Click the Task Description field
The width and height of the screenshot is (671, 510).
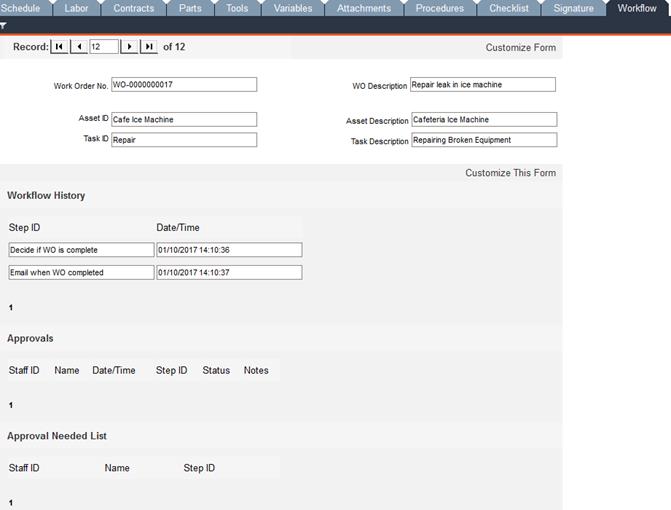tap(482, 140)
